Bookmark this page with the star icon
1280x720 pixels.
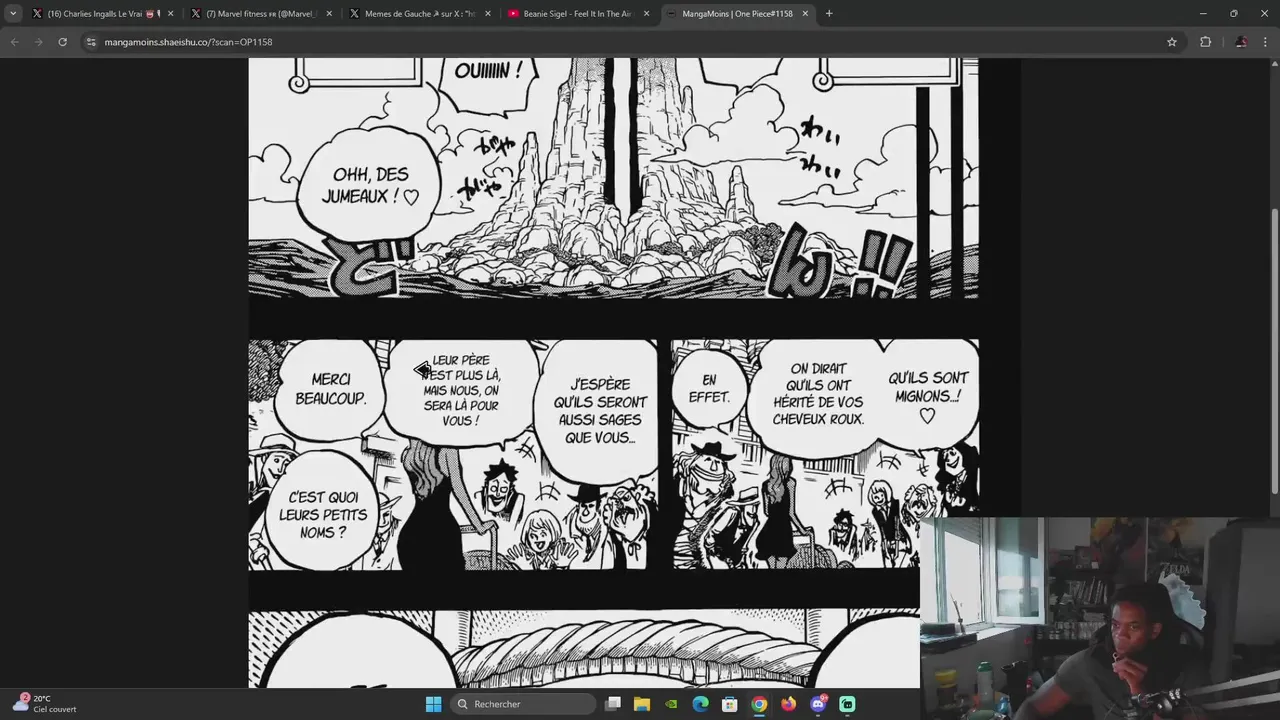point(1172,42)
